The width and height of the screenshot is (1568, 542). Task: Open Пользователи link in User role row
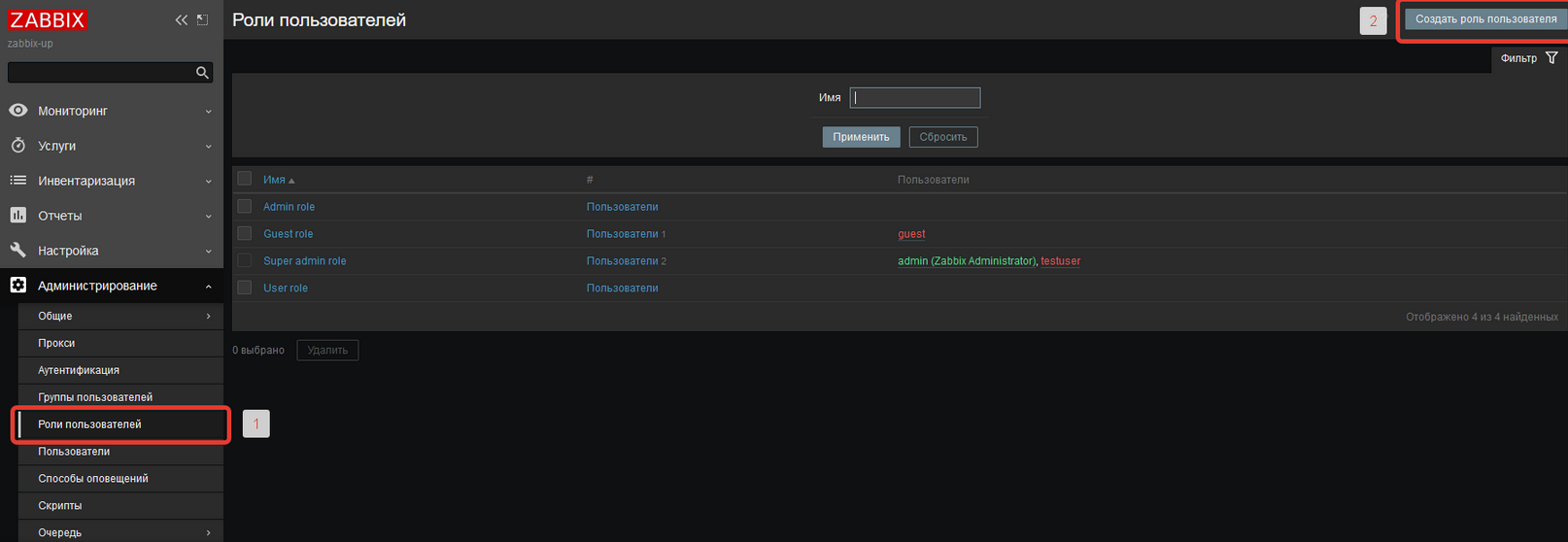click(x=622, y=288)
